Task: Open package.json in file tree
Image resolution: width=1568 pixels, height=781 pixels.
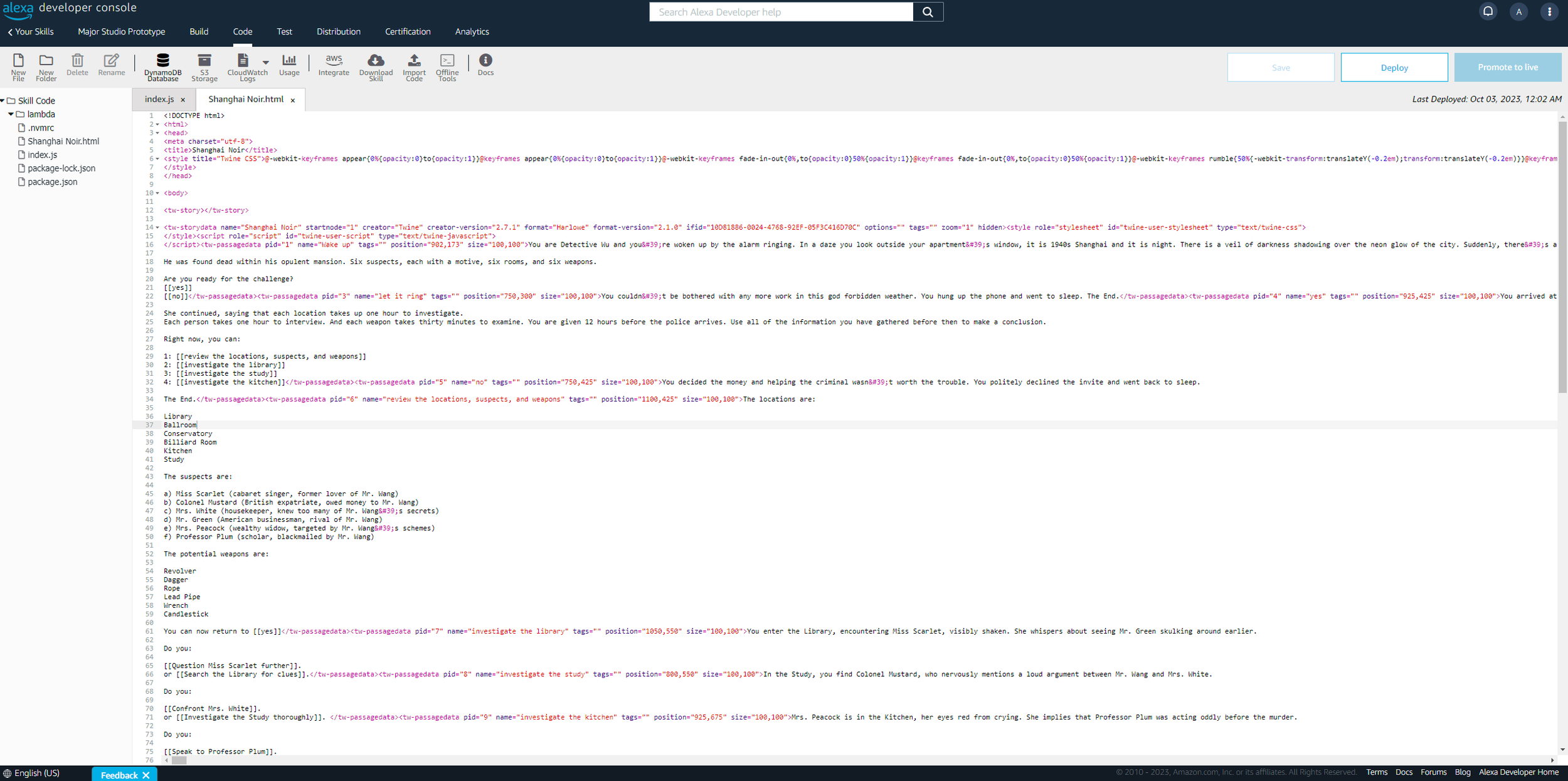Action: click(53, 182)
